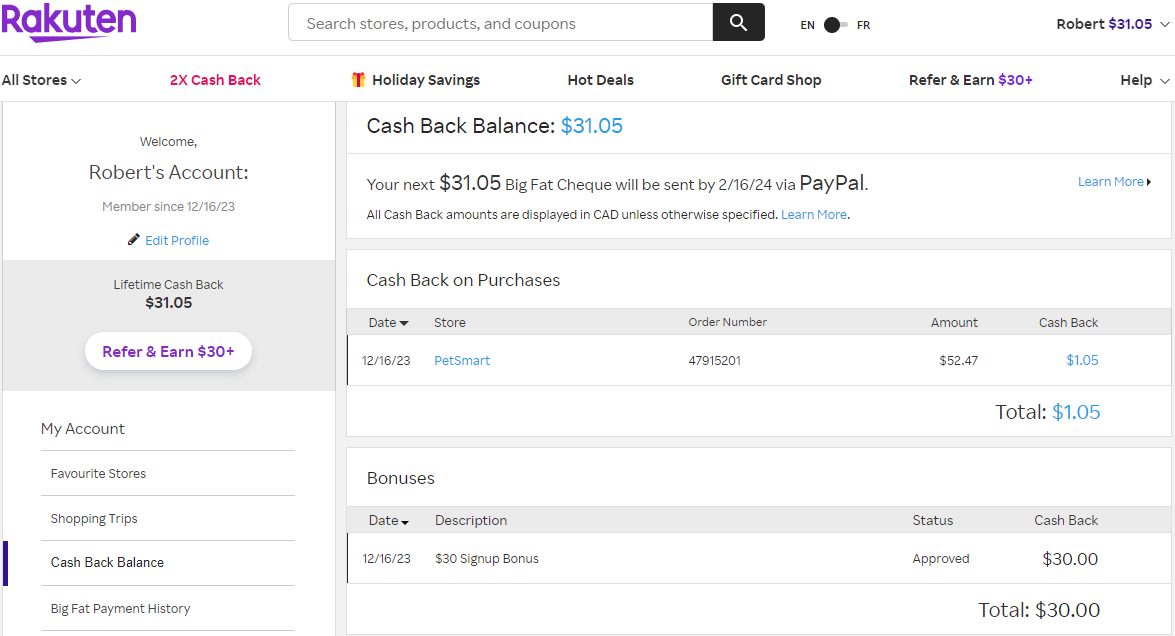The width and height of the screenshot is (1175, 636).
Task: Click the search stores input field
Action: 501,22
